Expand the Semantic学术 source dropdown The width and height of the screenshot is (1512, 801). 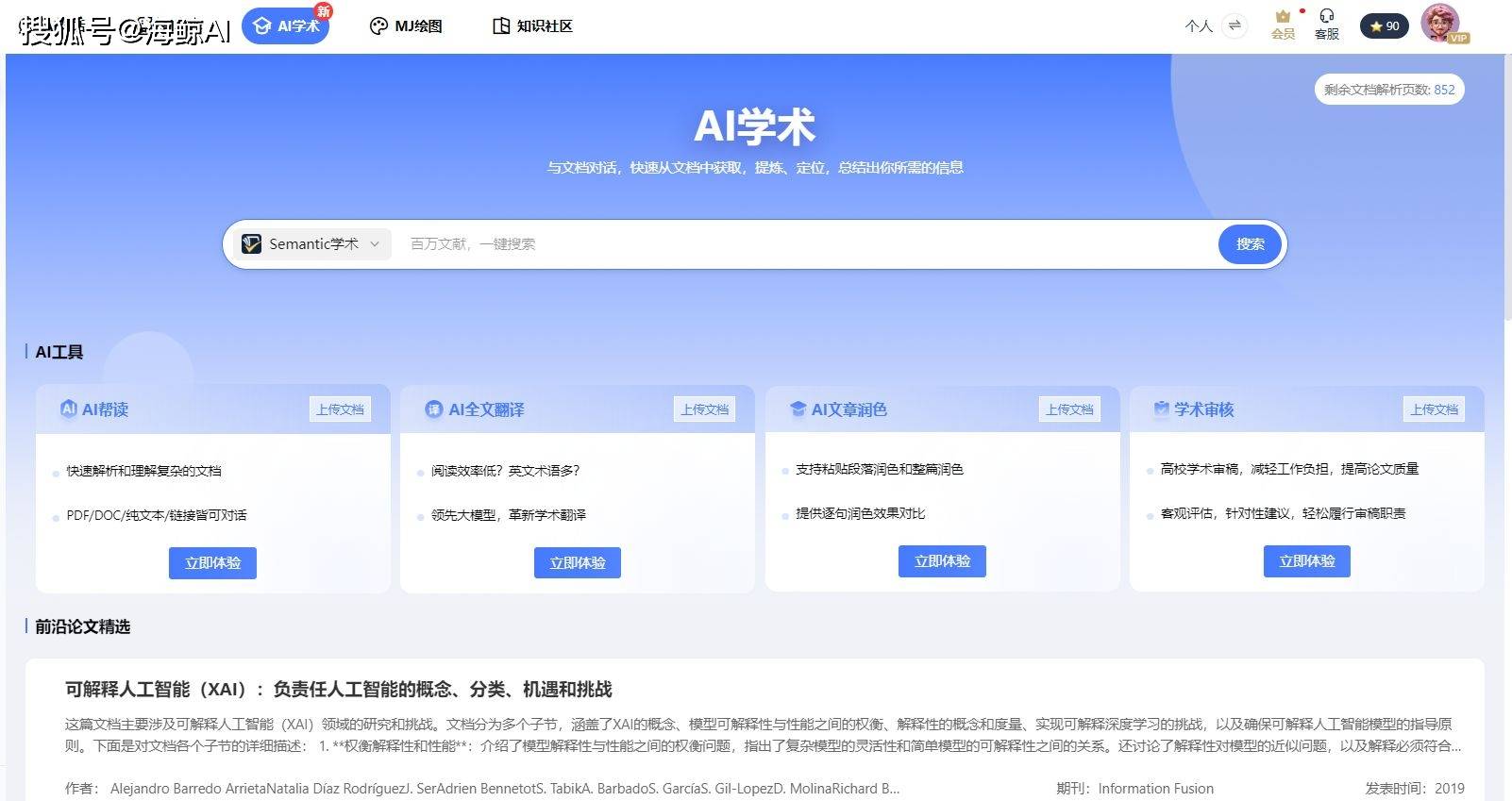[x=311, y=244]
